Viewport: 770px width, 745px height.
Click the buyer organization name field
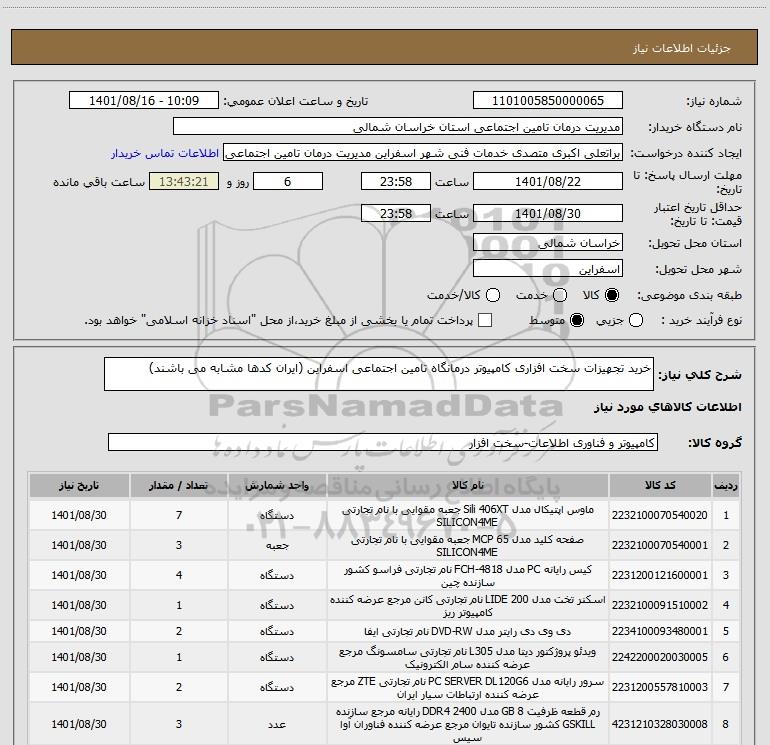(x=398, y=127)
